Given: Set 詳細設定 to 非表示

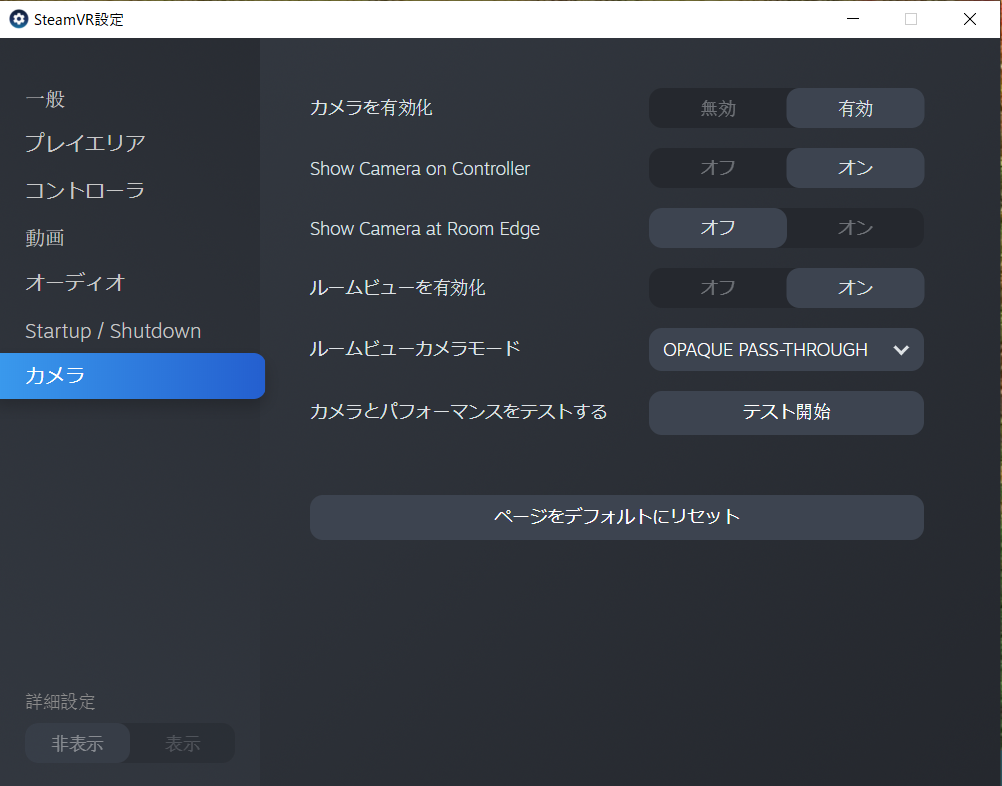Looking at the screenshot, I should (77, 743).
